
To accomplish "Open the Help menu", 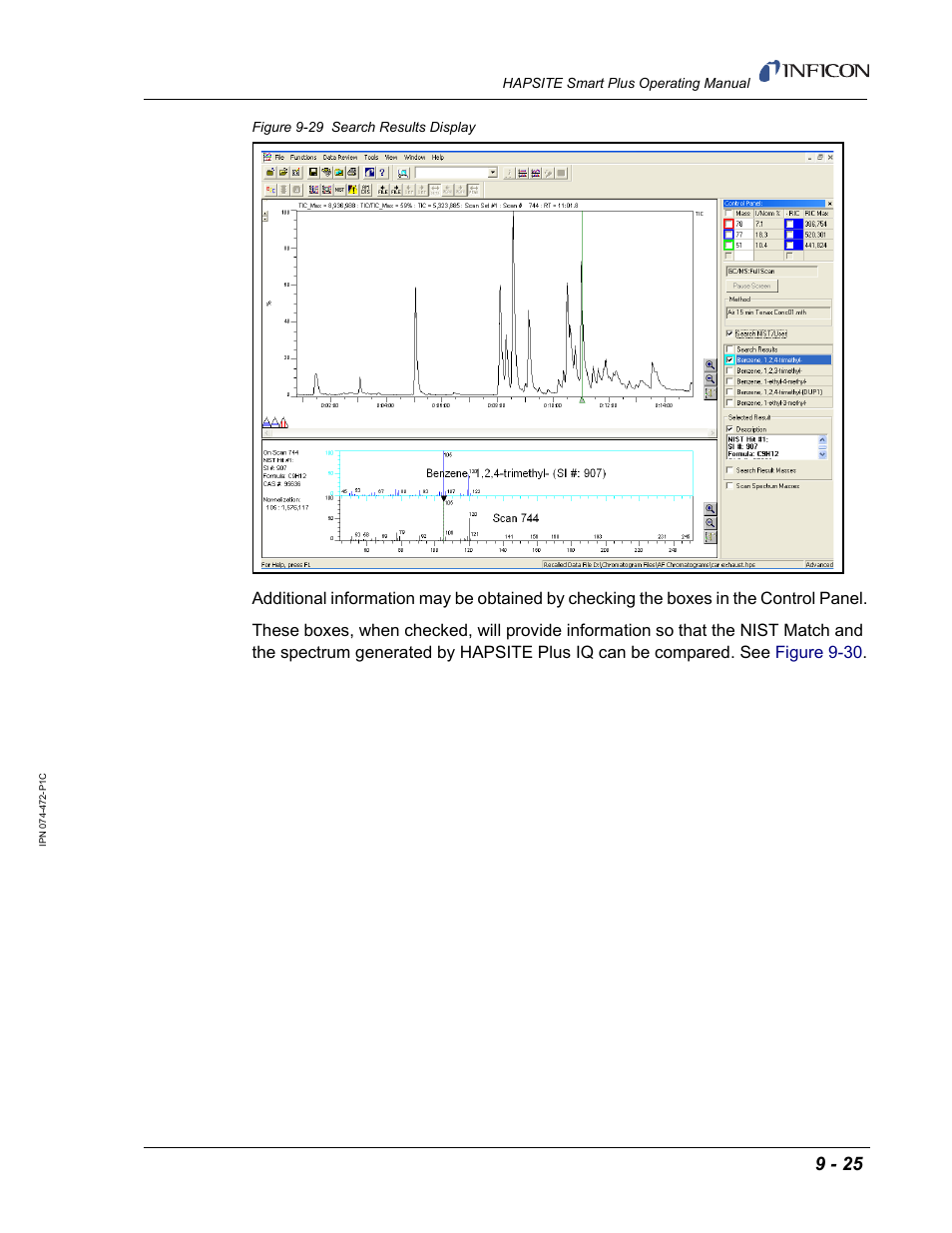I will tap(438, 157).
